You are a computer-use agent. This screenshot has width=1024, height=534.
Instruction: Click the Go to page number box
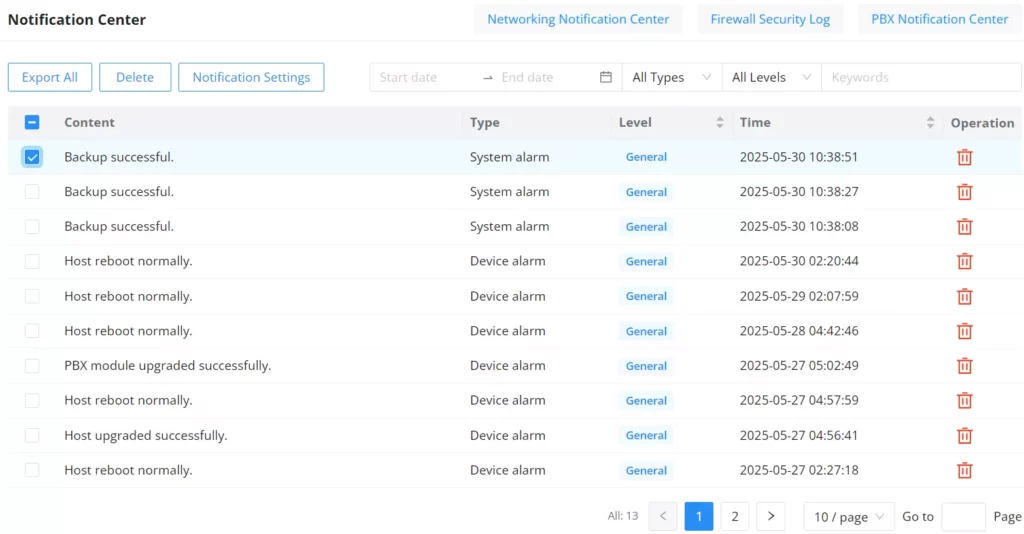click(963, 516)
